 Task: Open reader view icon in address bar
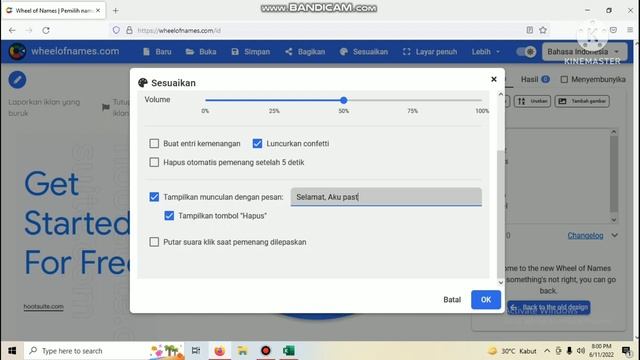click(530, 30)
